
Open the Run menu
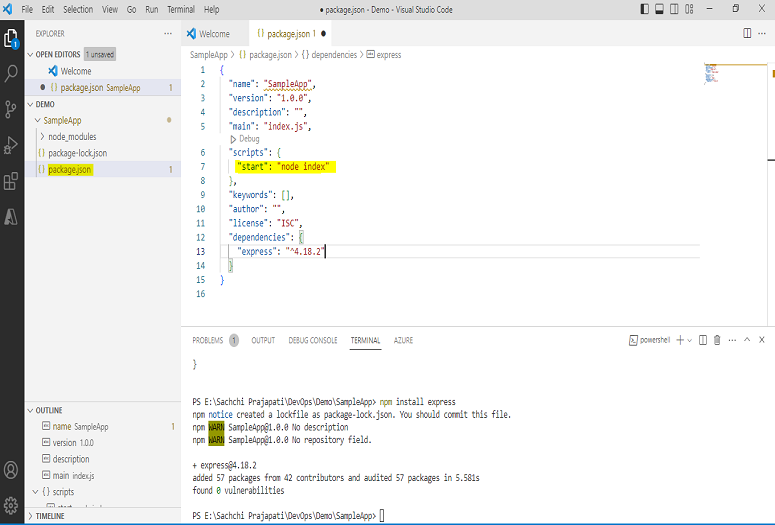pos(152,9)
